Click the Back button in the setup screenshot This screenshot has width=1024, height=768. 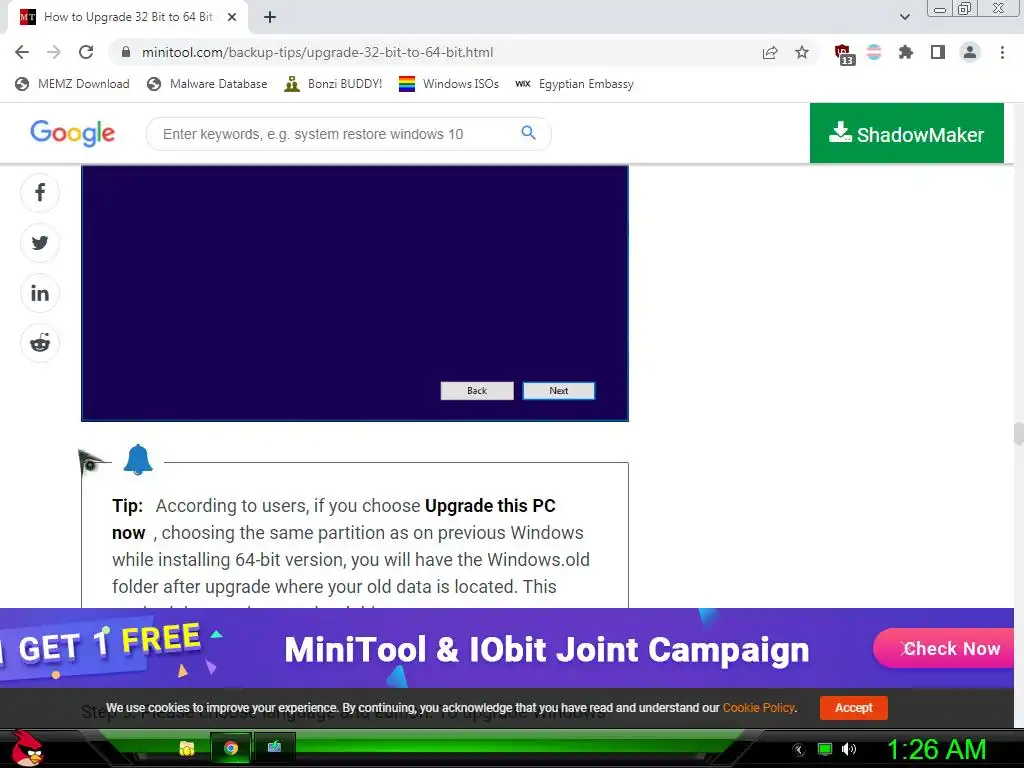tap(477, 391)
